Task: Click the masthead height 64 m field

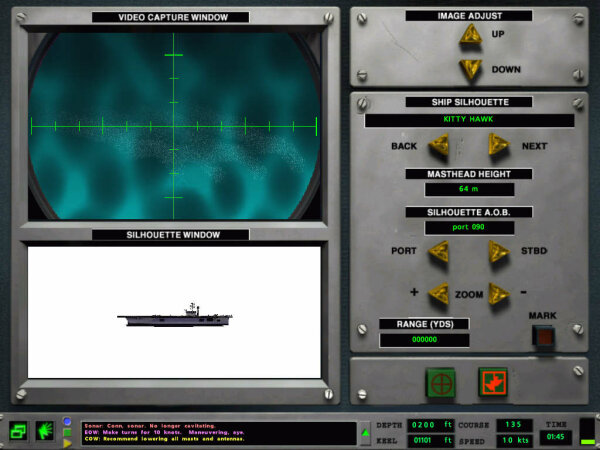Action: pos(469,189)
